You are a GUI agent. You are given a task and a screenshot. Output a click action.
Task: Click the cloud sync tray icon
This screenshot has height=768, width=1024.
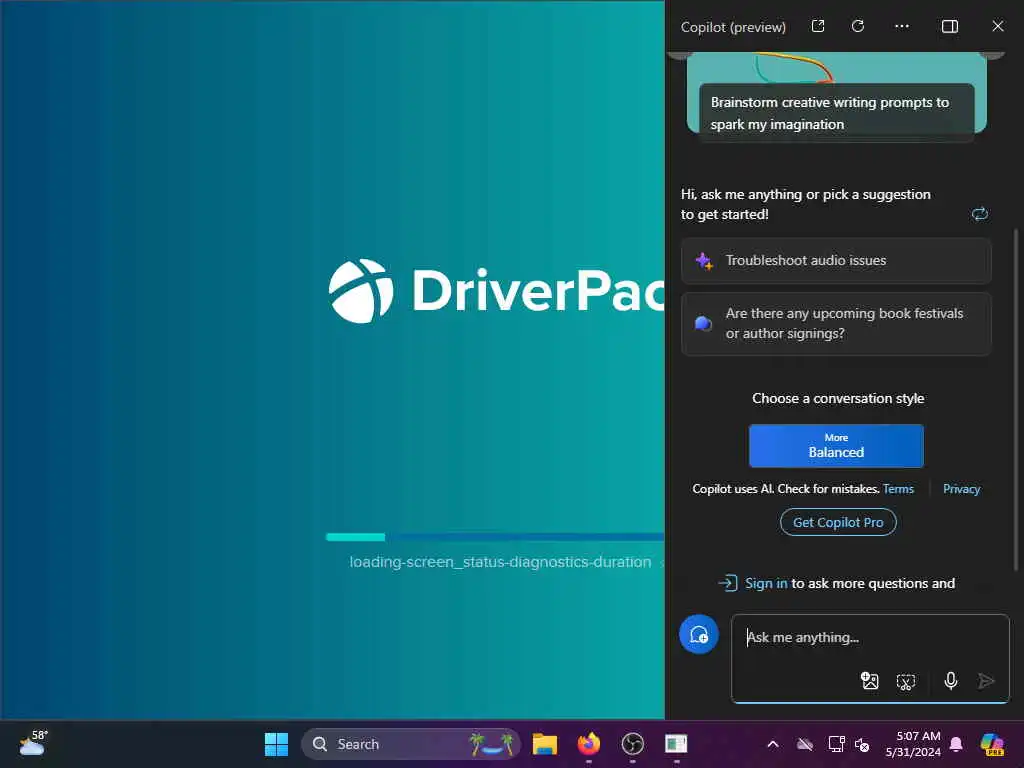tap(805, 744)
